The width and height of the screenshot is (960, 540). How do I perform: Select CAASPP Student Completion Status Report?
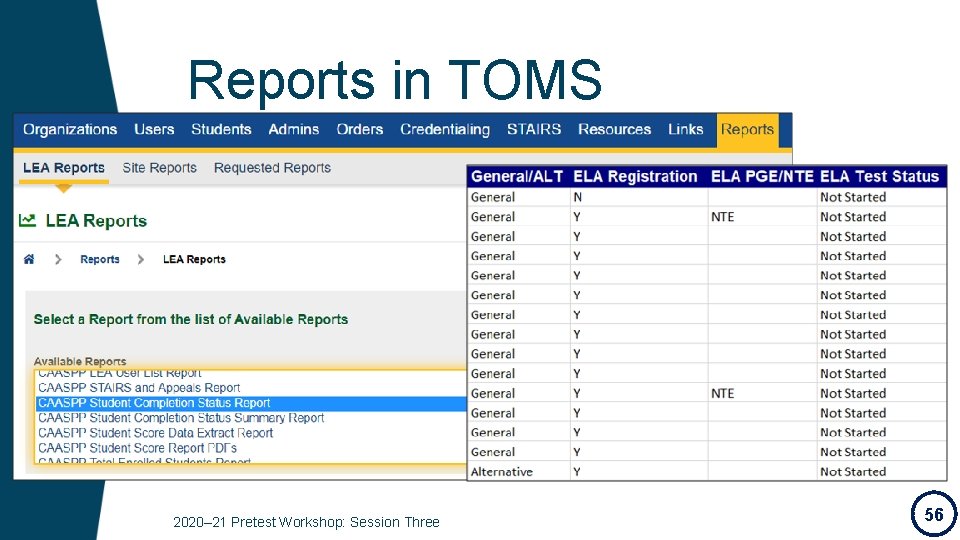[251, 403]
